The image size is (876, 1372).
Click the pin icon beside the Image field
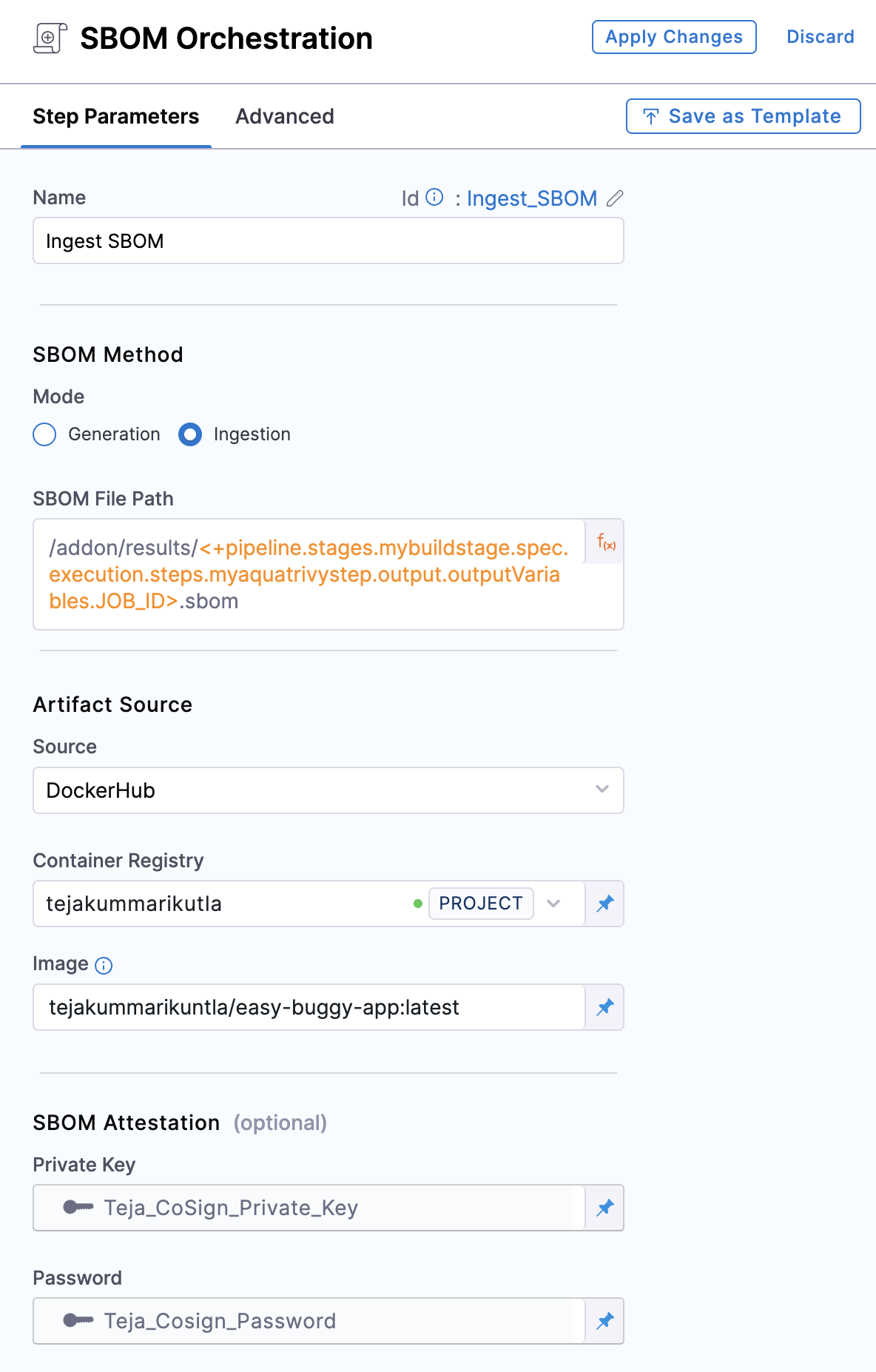[x=605, y=1007]
